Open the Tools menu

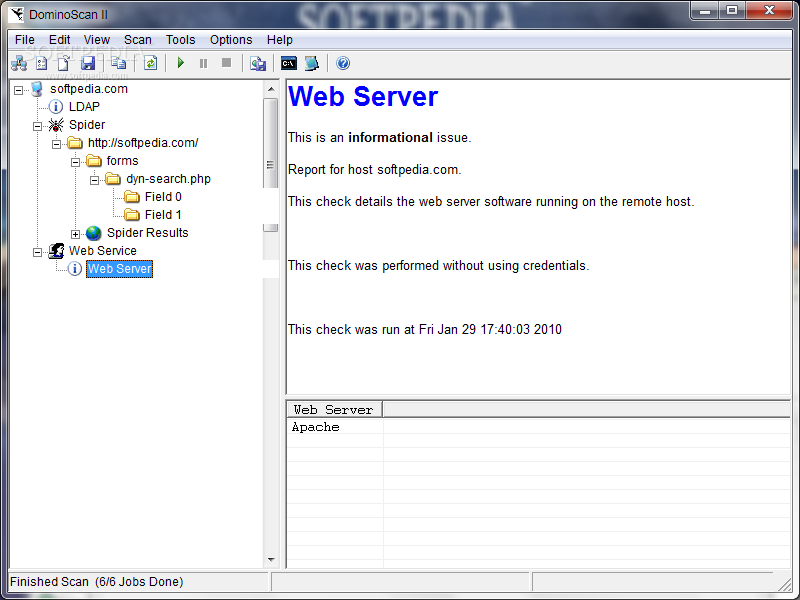pos(181,40)
